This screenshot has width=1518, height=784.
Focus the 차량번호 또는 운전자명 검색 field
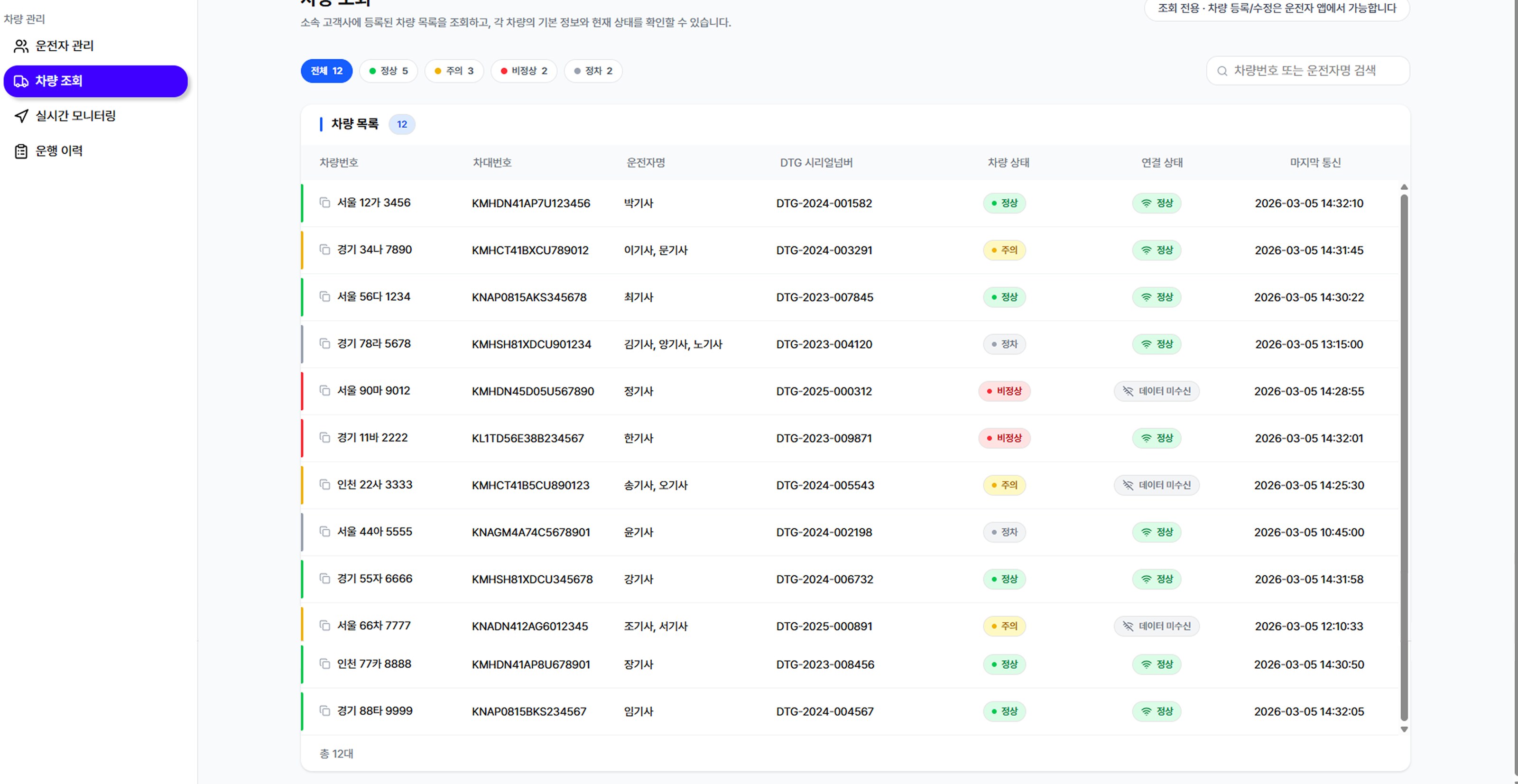click(x=1308, y=71)
